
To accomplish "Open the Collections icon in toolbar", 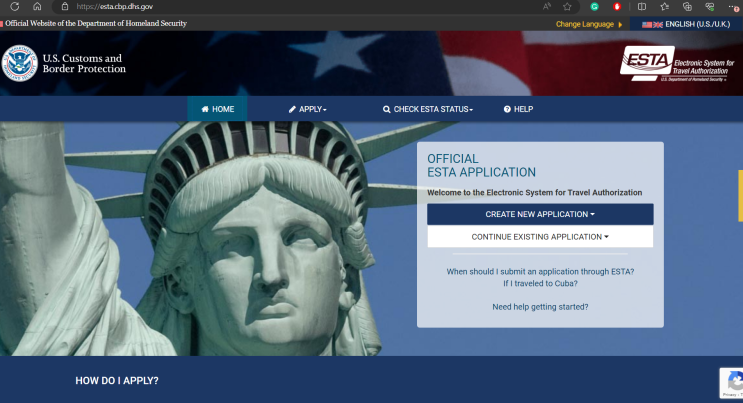I will [687, 7].
